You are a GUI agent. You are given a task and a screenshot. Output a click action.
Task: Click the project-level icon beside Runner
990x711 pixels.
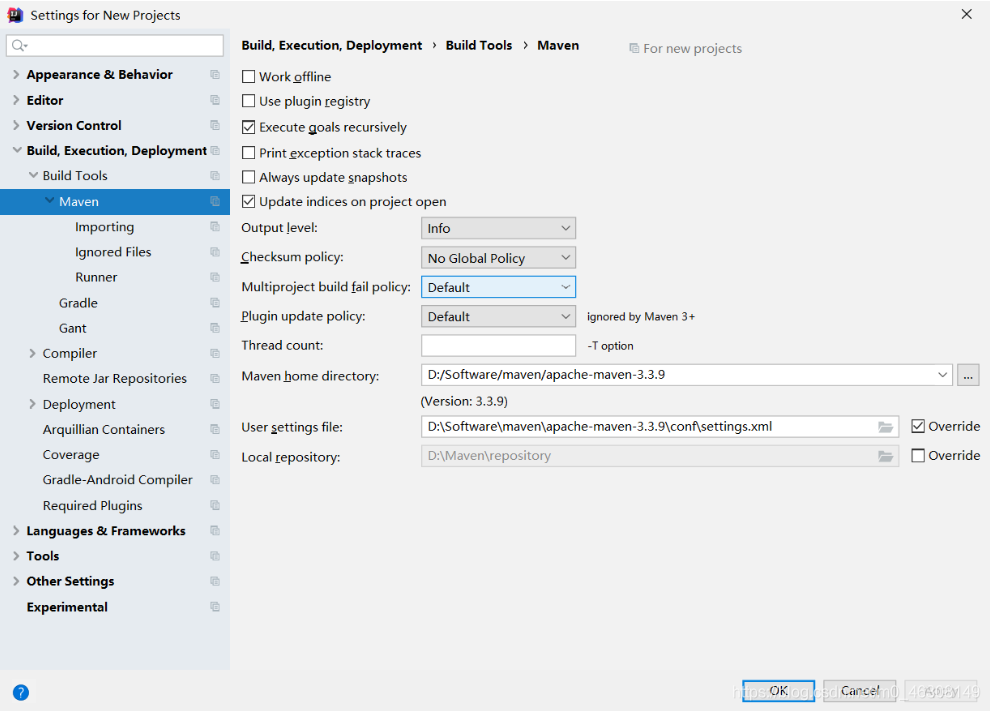coord(215,277)
